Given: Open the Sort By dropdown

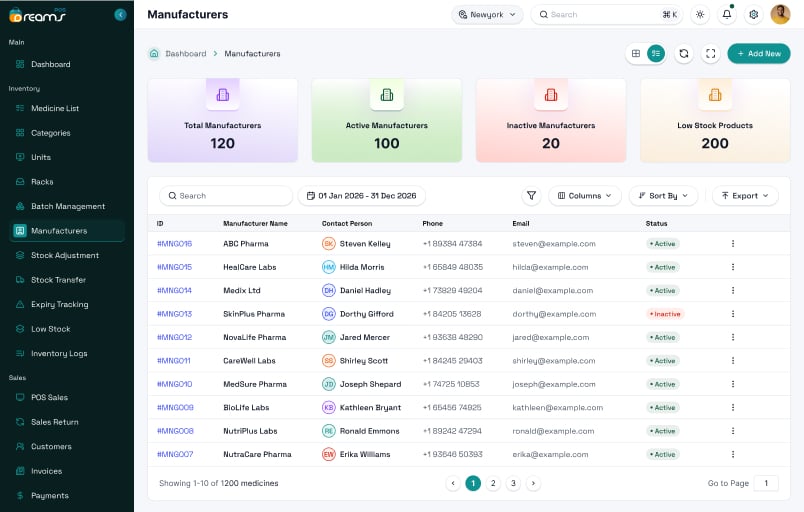Looking at the screenshot, I should tap(663, 196).
